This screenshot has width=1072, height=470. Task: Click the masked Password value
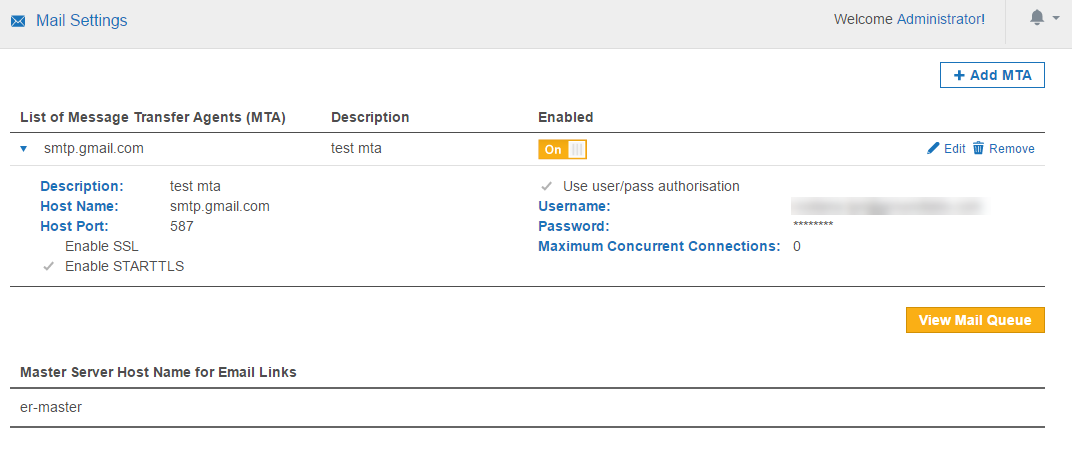(x=812, y=226)
